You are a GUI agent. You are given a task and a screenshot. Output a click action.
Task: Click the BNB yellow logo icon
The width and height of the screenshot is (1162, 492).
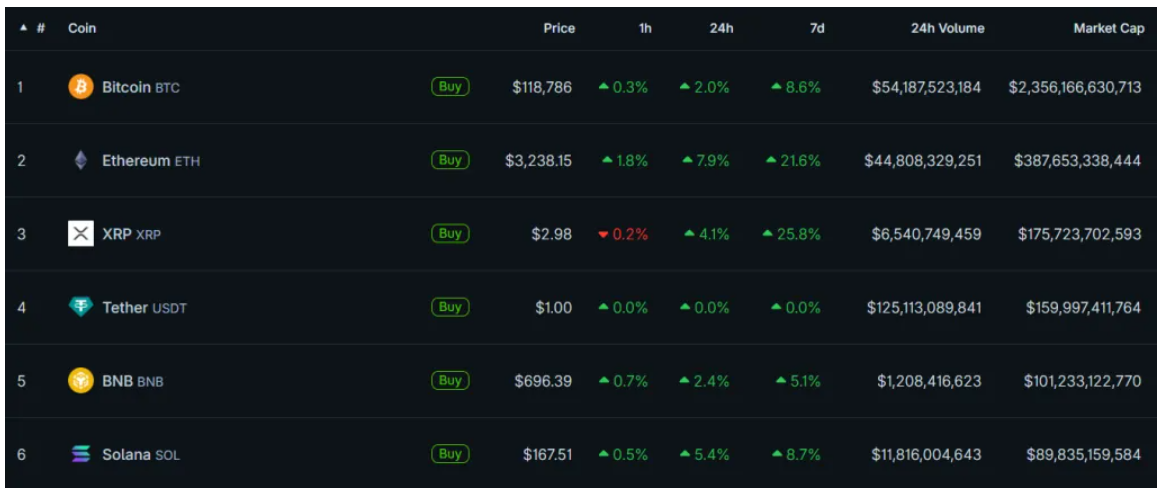click(x=80, y=381)
